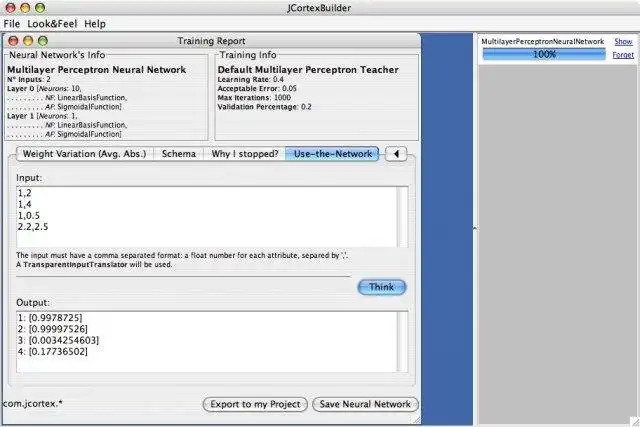This screenshot has width=640, height=427.
Task: Zoom the JCortexBuilder main window
Action: point(40,7)
